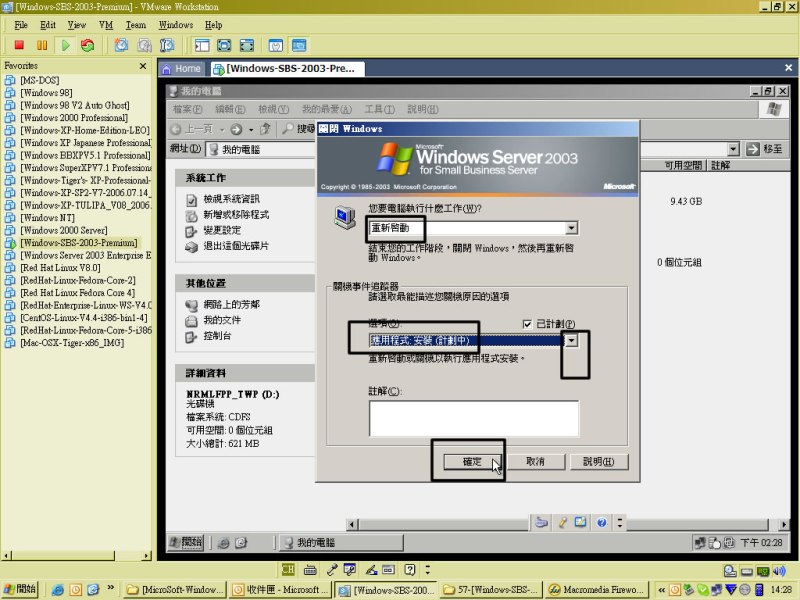The height and width of the screenshot is (600, 800).
Task: Revert to snapshot using the middle snapshot icon
Action: [x=144, y=45]
